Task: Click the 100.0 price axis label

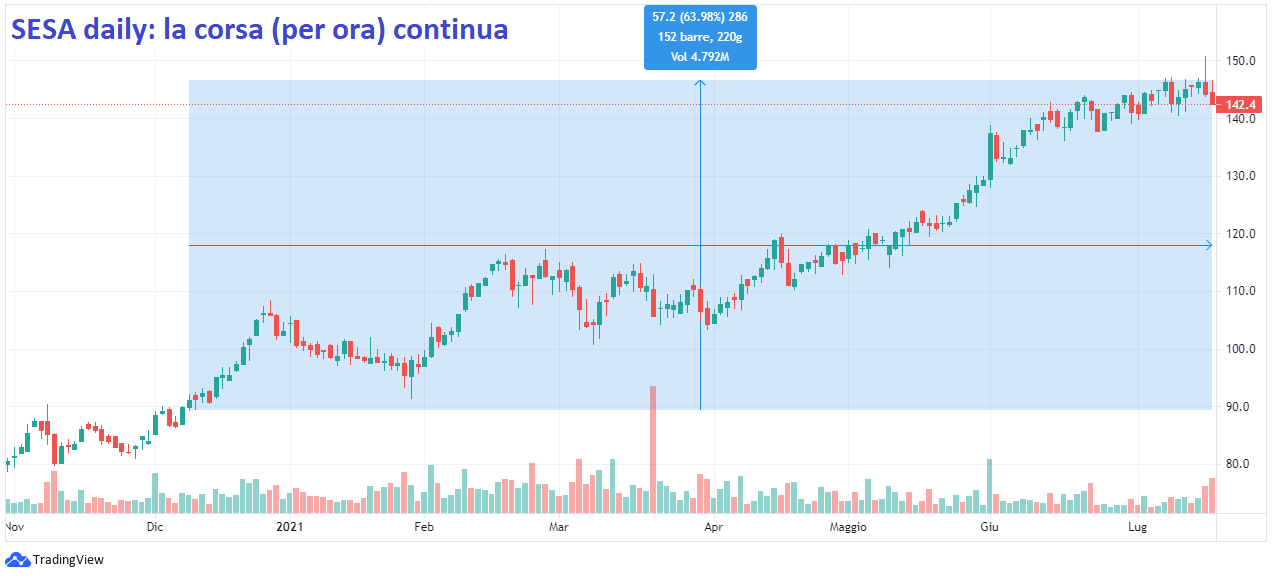Action: coord(1242,349)
